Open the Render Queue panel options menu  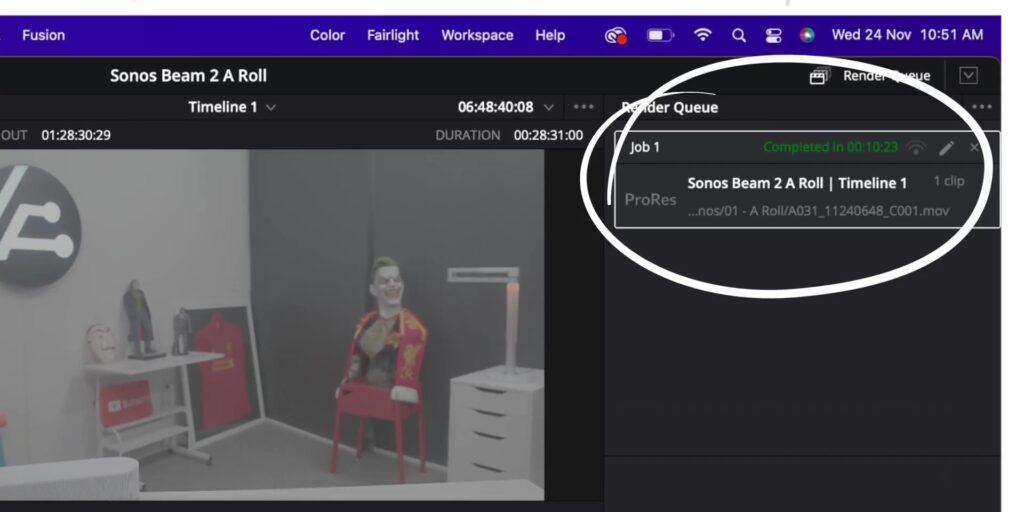(982, 107)
